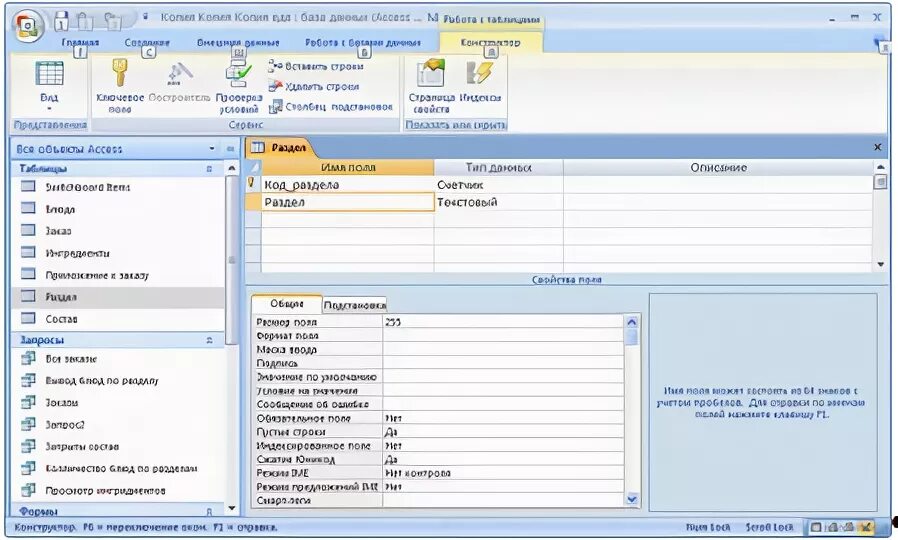The image size is (898, 540).
Task: Click the Save icon in quick access toolbar
Action: 61,21
